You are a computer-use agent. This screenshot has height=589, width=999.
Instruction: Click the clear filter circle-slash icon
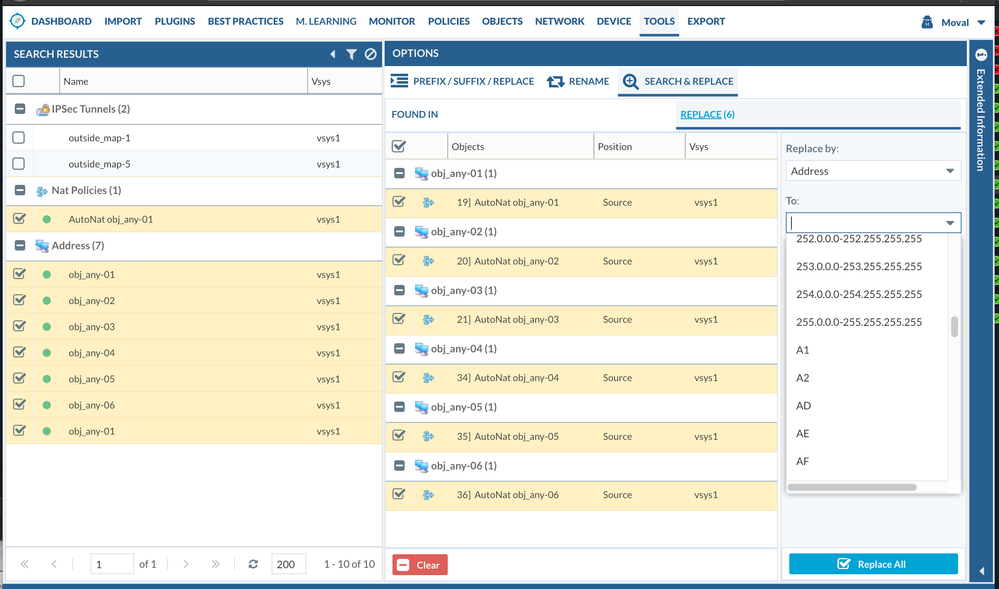click(370, 54)
